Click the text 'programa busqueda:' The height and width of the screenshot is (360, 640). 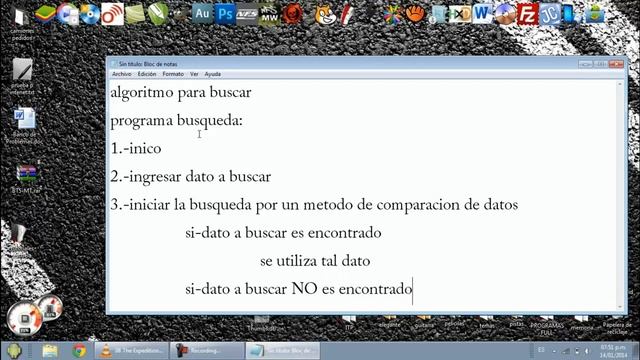coord(176,120)
